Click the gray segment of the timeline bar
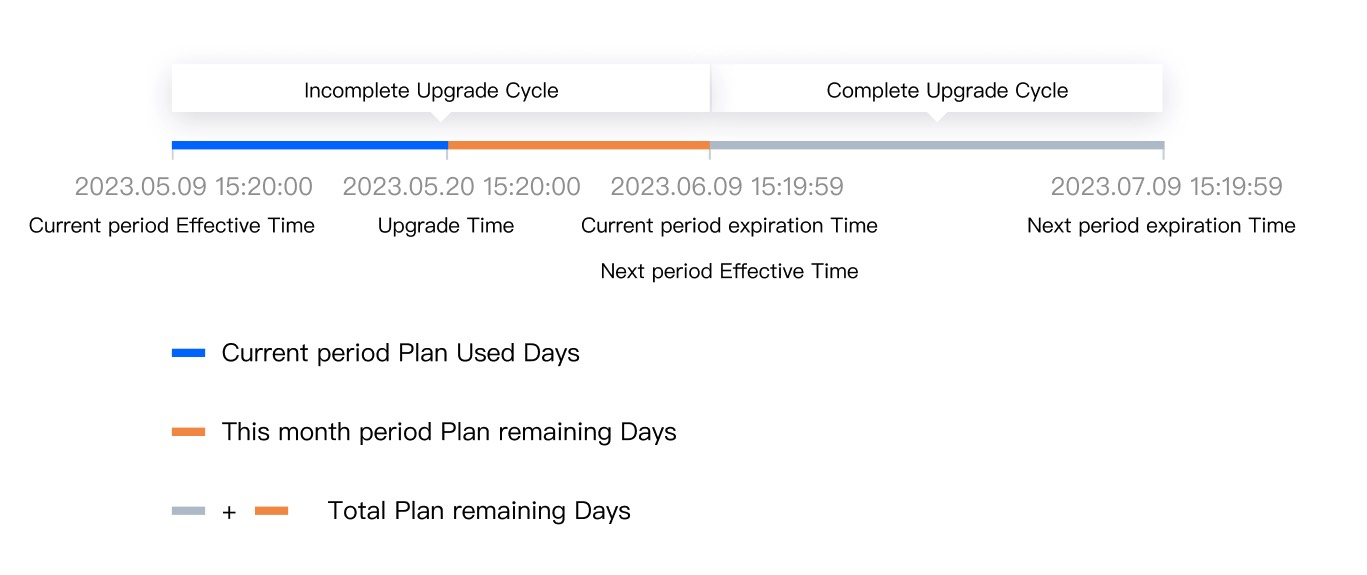This screenshot has width=1367, height=575. 936,146
